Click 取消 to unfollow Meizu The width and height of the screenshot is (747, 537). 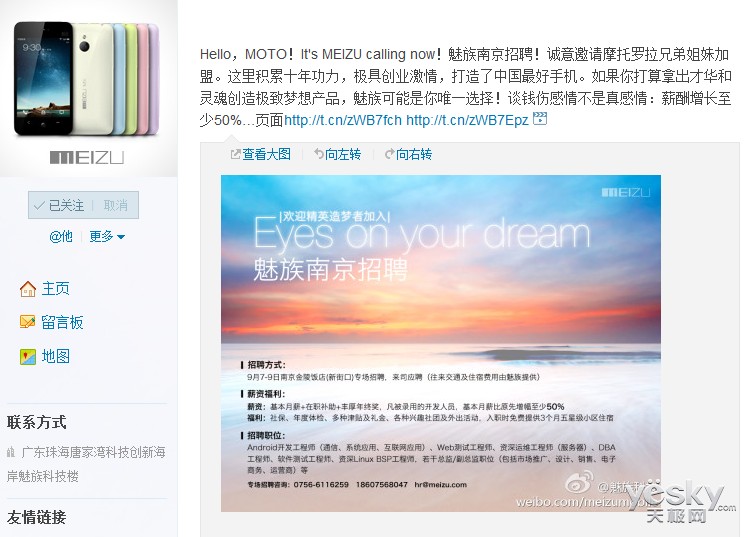click(x=116, y=205)
